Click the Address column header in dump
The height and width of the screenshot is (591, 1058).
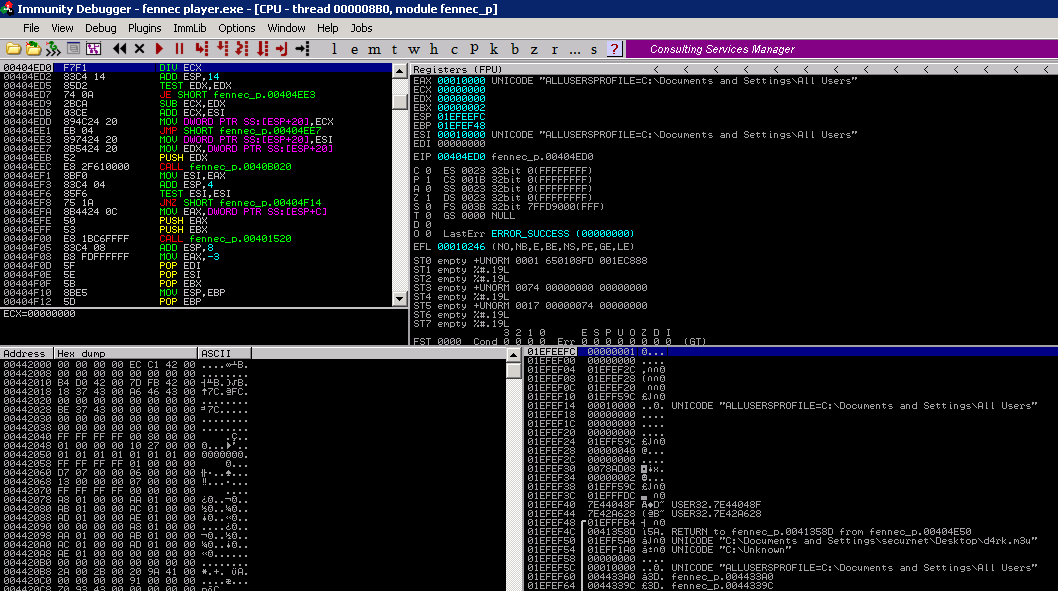[x=27, y=354]
